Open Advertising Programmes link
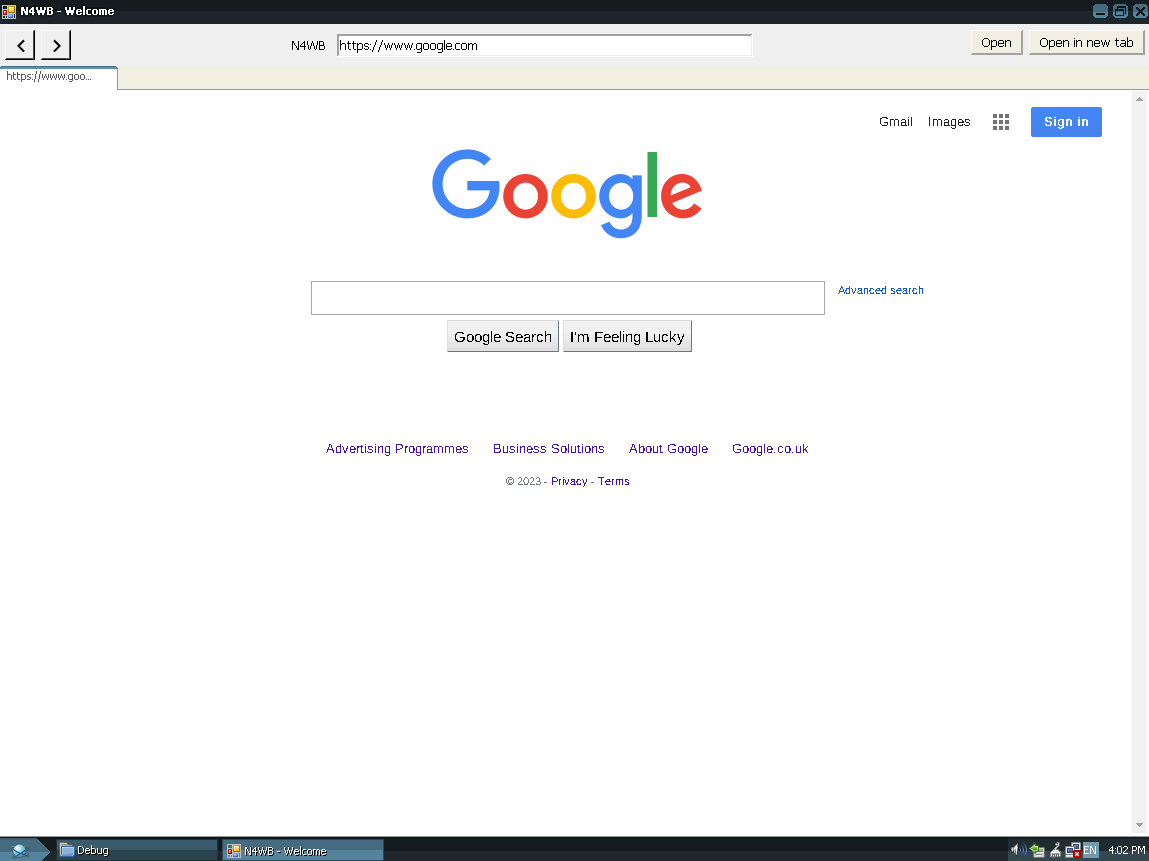The height and width of the screenshot is (861, 1149). (x=397, y=448)
